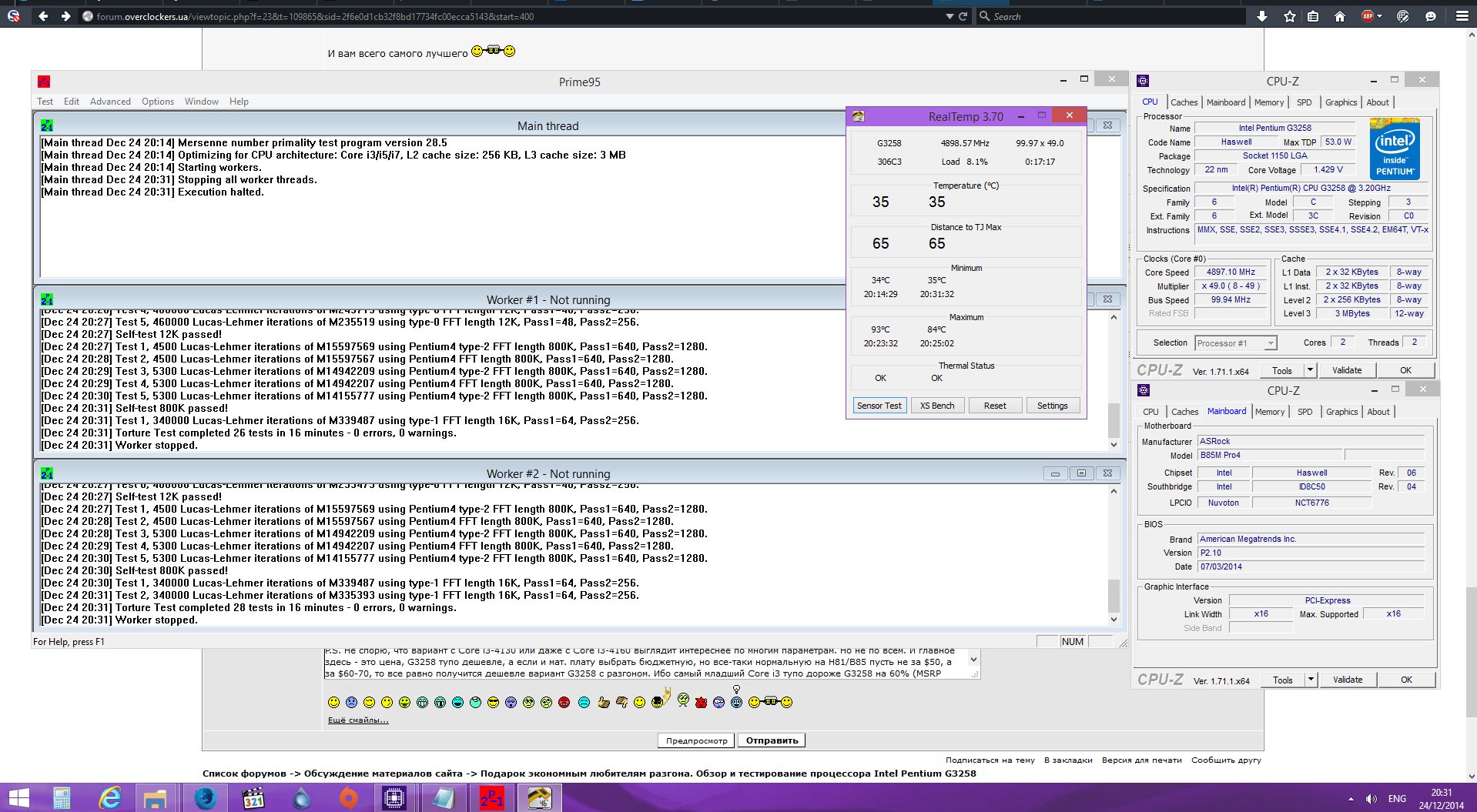
Task: Click Validate in the top CPU-Z window
Action: 1347,370
